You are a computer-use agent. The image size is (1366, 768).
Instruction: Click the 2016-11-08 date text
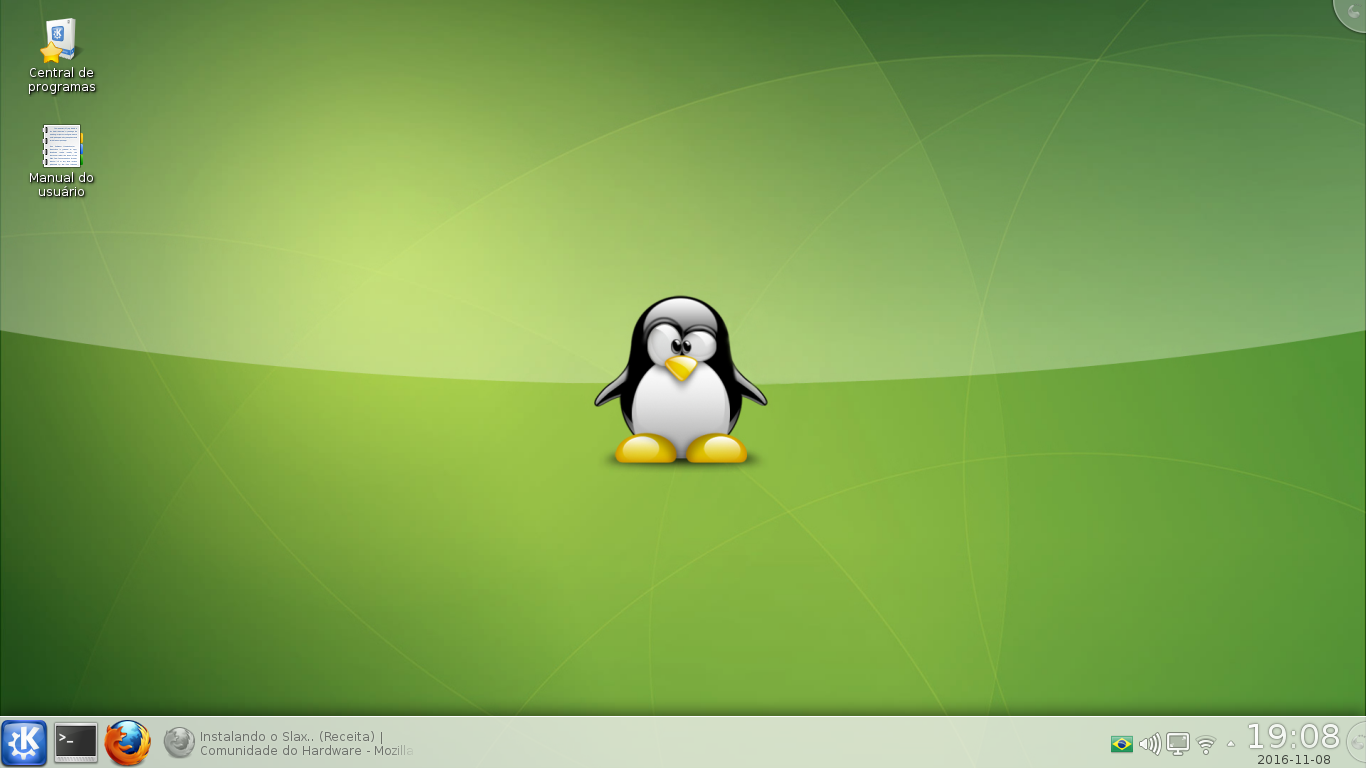(1294, 759)
